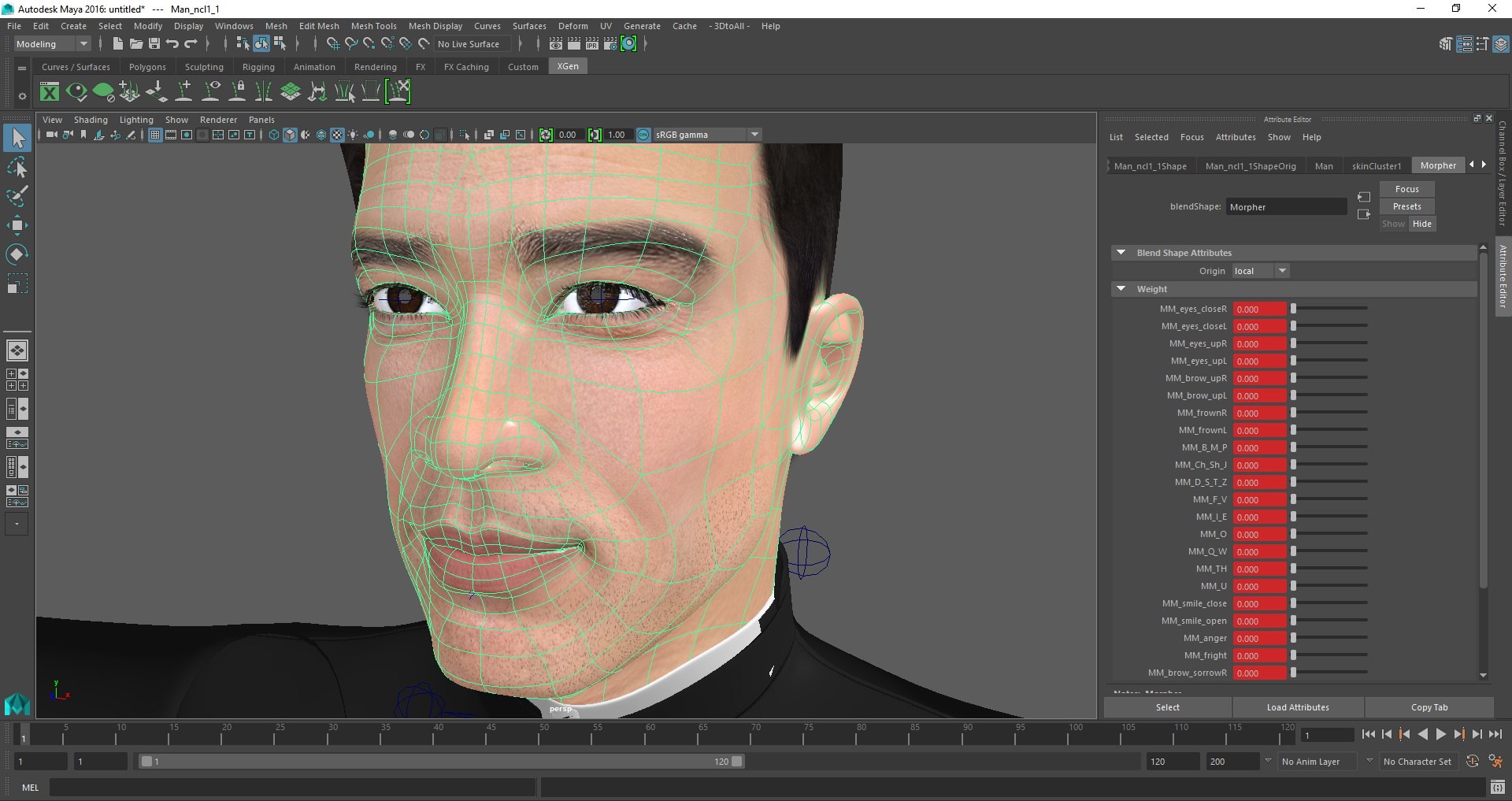Open the Origin local dropdown

pyautogui.click(x=1260, y=271)
